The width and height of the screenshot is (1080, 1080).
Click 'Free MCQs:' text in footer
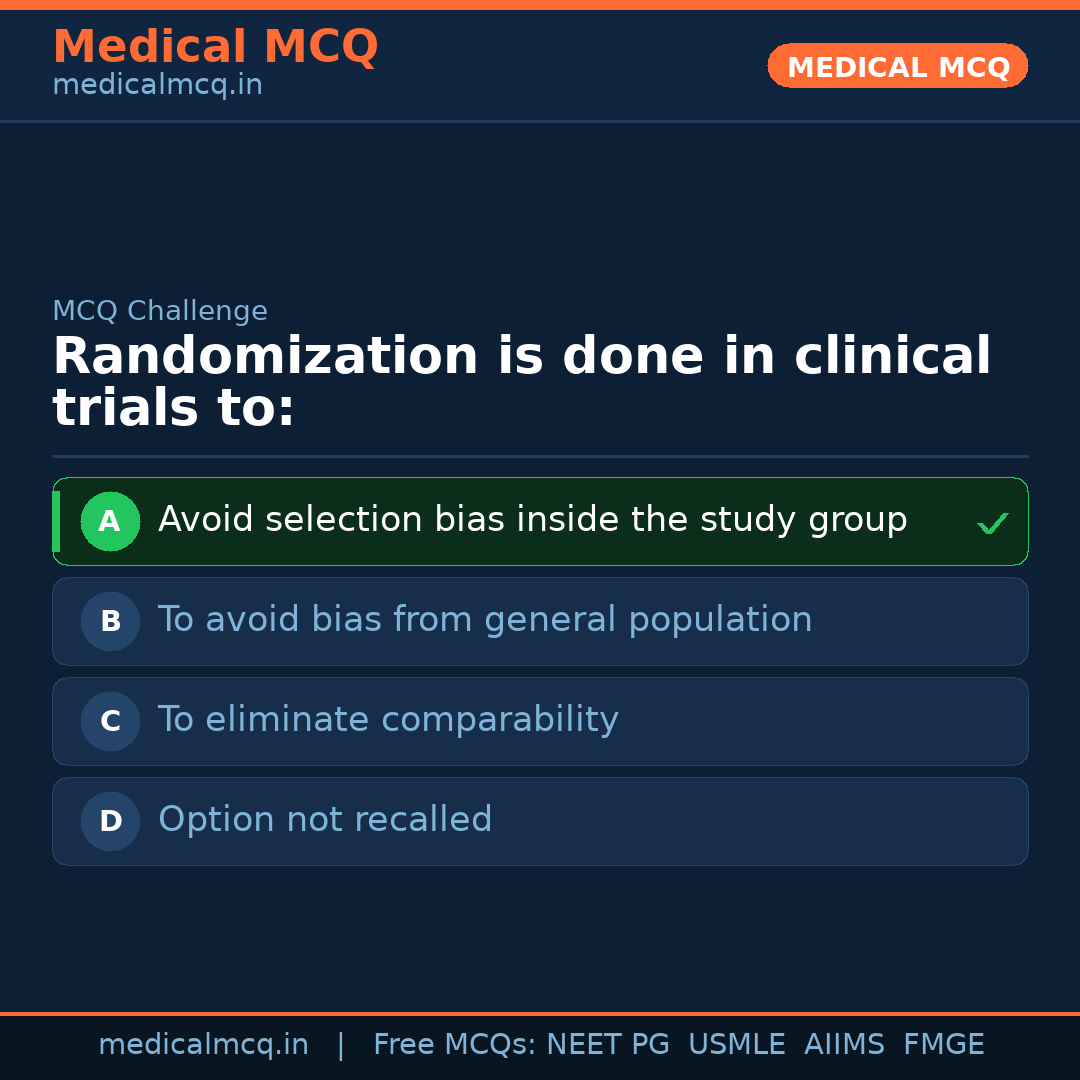click(455, 1045)
